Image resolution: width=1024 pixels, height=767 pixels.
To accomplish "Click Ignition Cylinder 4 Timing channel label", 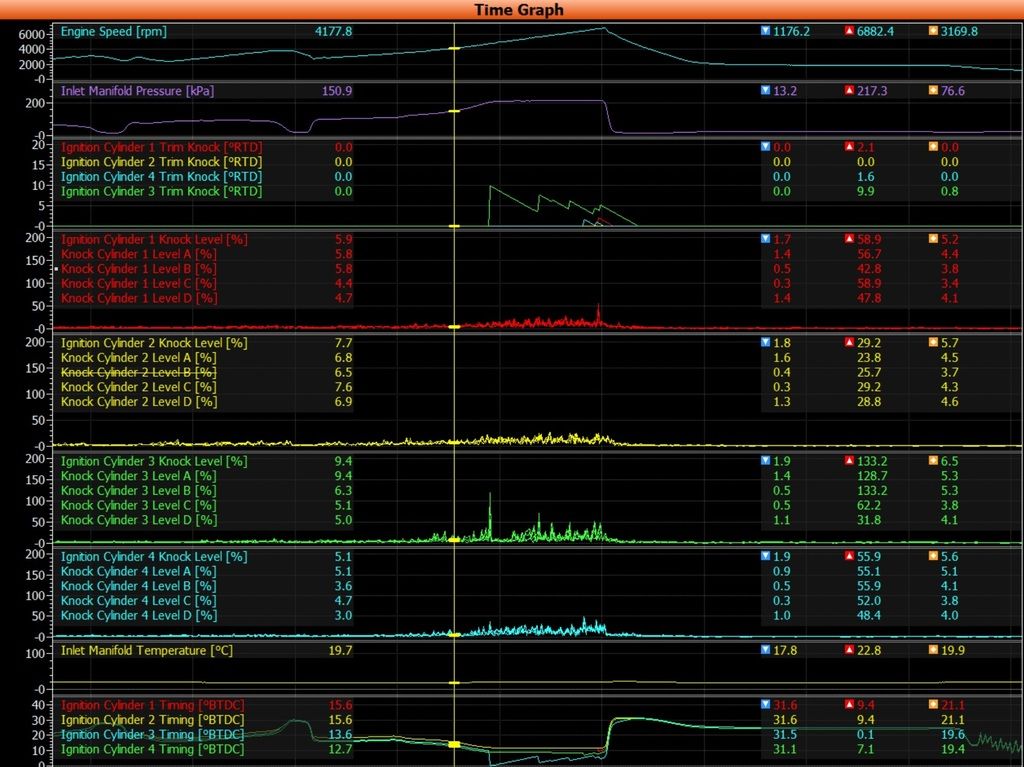I will [x=152, y=749].
